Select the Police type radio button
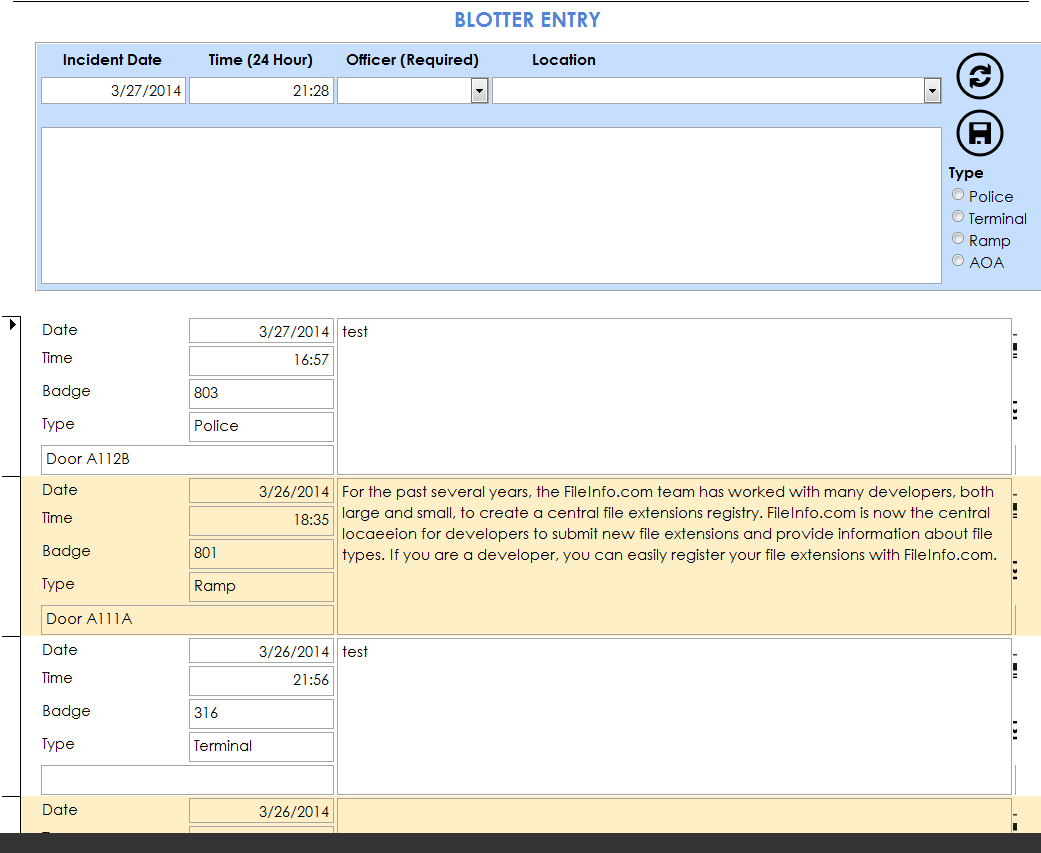Viewport: 1041px width, 853px height. pos(957,194)
